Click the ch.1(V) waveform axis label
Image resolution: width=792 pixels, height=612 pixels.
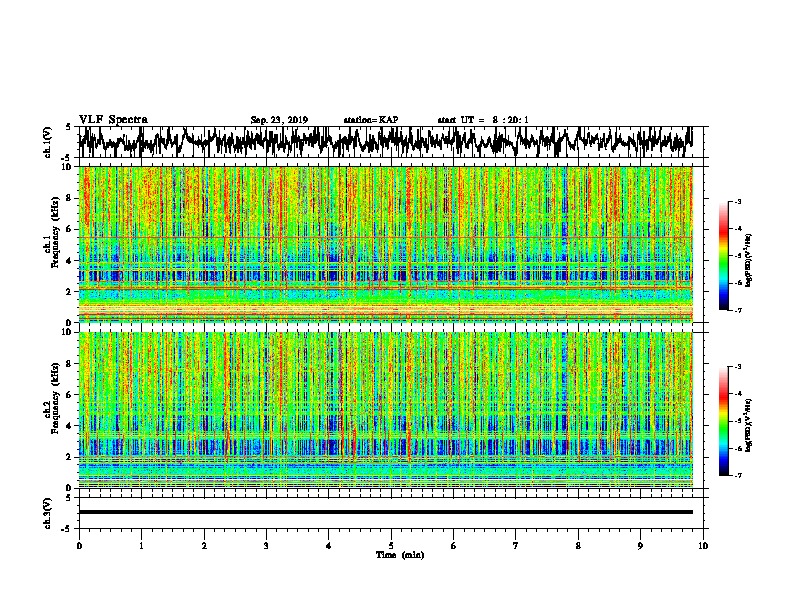pos(48,142)
